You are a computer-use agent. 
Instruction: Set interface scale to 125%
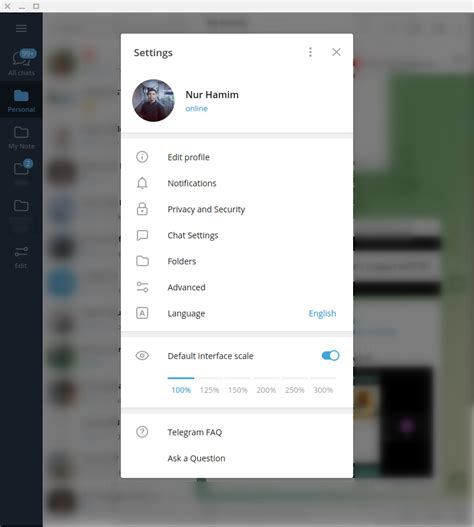pyautogui.click(x=209, y=390)
